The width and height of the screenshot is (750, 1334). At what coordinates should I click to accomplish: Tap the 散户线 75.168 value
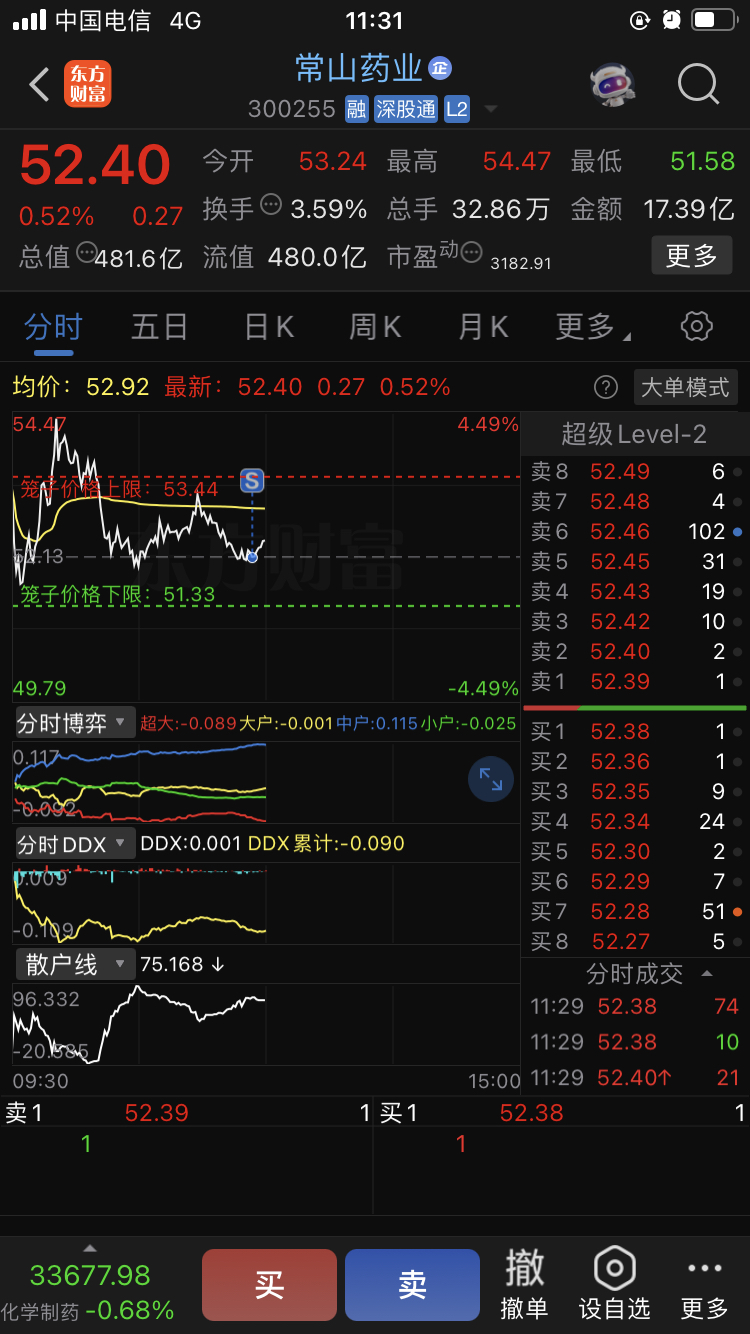(182, 964)
